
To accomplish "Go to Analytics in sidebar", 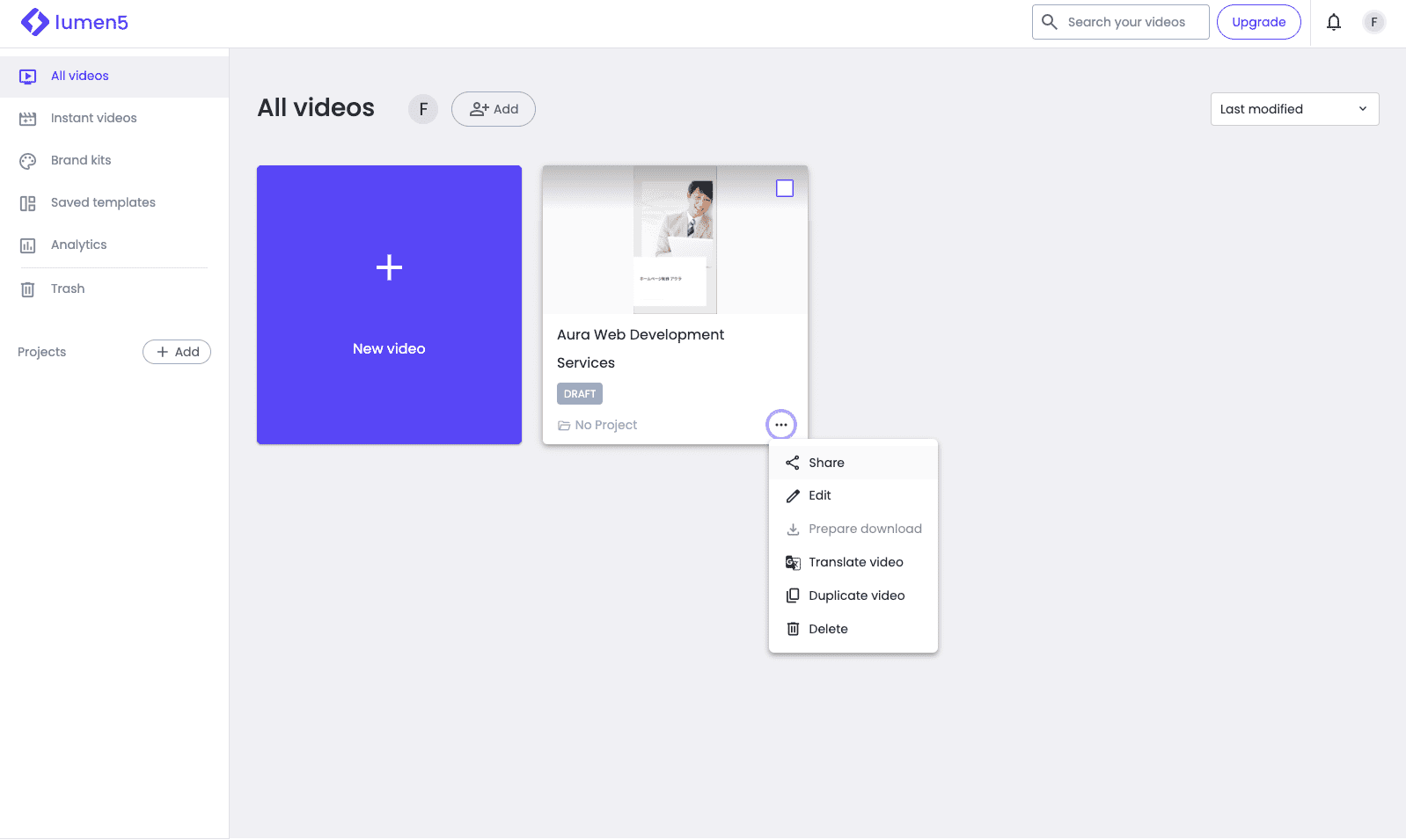I will coord(78,245).
